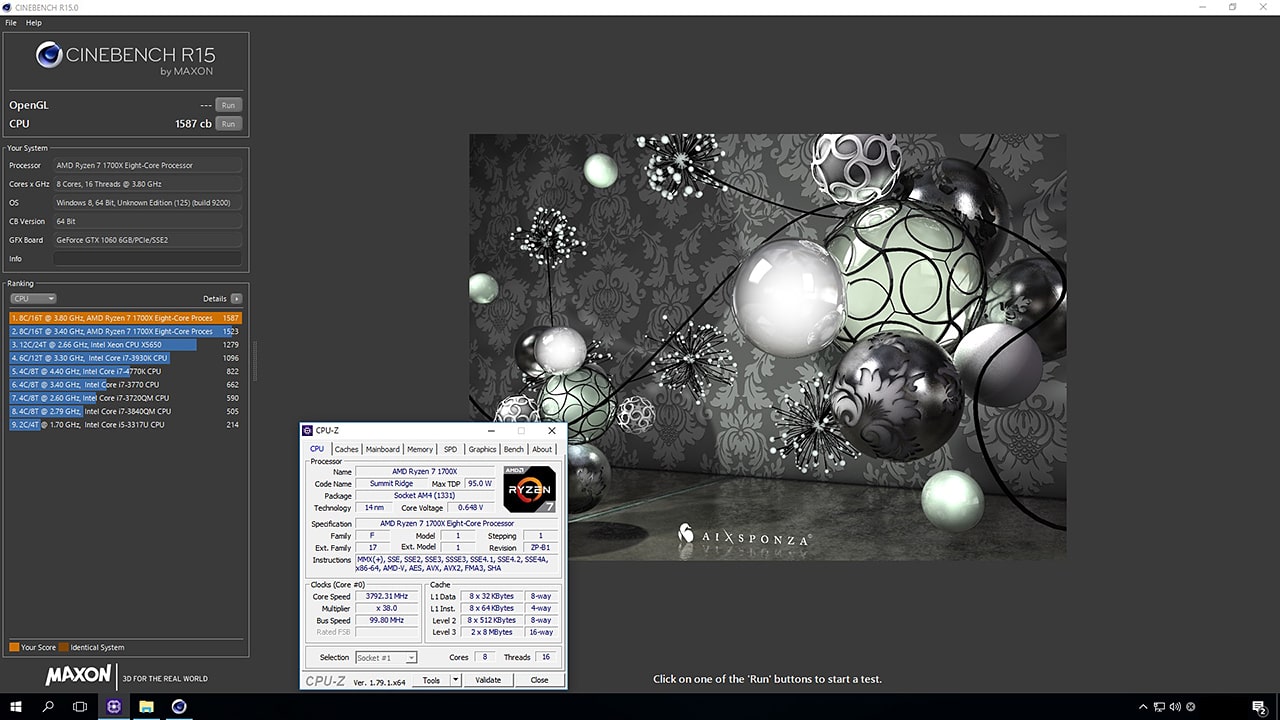Run the OpenGL benchmark
Viewport: 1280px width, 720px height.
229,105
